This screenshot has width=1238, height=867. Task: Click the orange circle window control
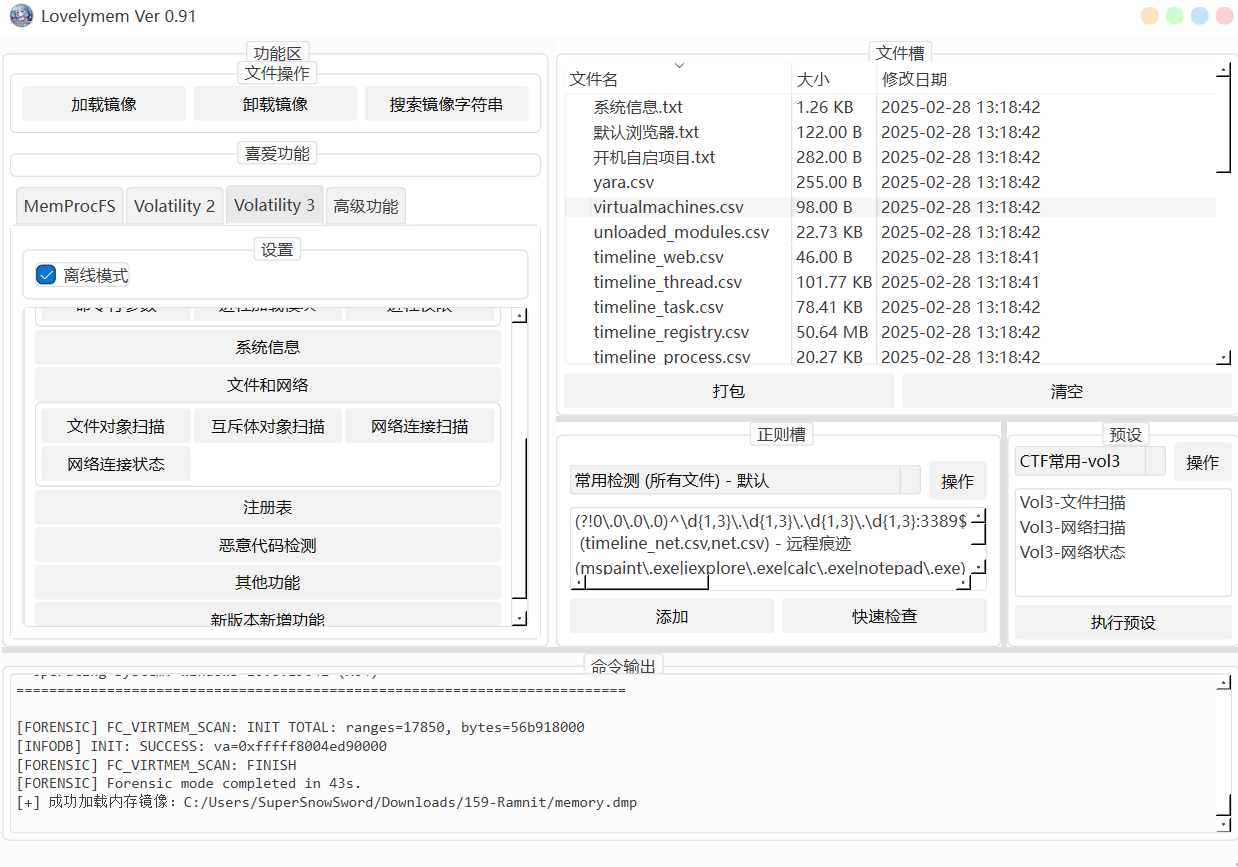1150,16
